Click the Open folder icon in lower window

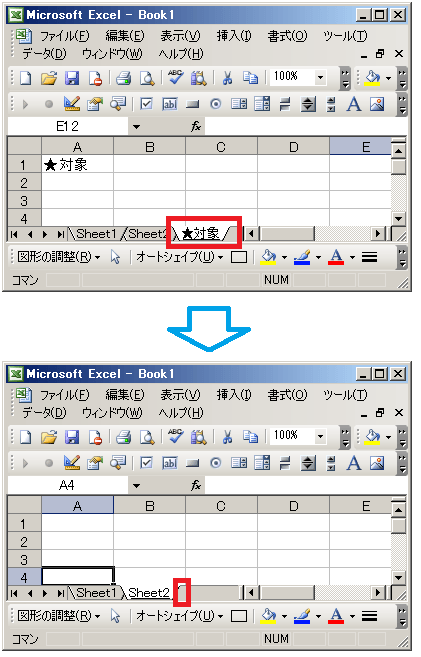(x=49, y=437)
